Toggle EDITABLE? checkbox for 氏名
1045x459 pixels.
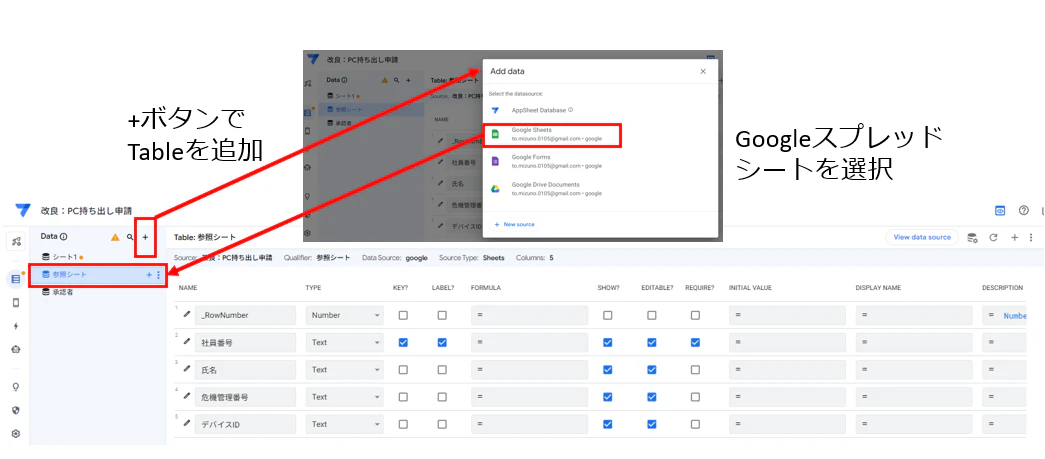651,370
